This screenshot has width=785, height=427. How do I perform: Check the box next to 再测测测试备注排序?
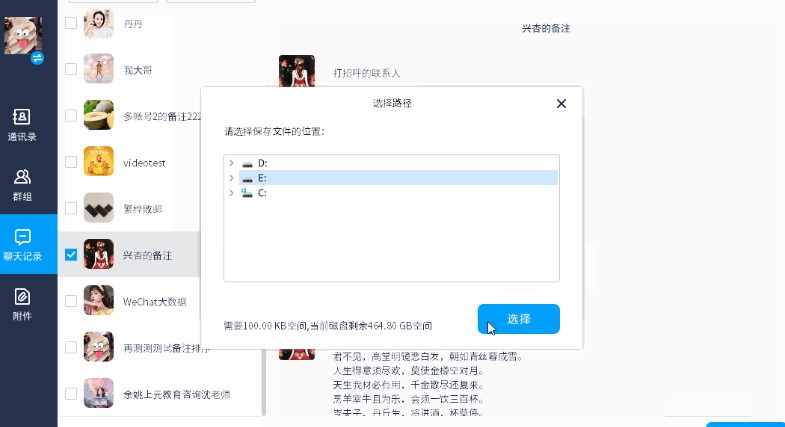(x=71, y=347)
